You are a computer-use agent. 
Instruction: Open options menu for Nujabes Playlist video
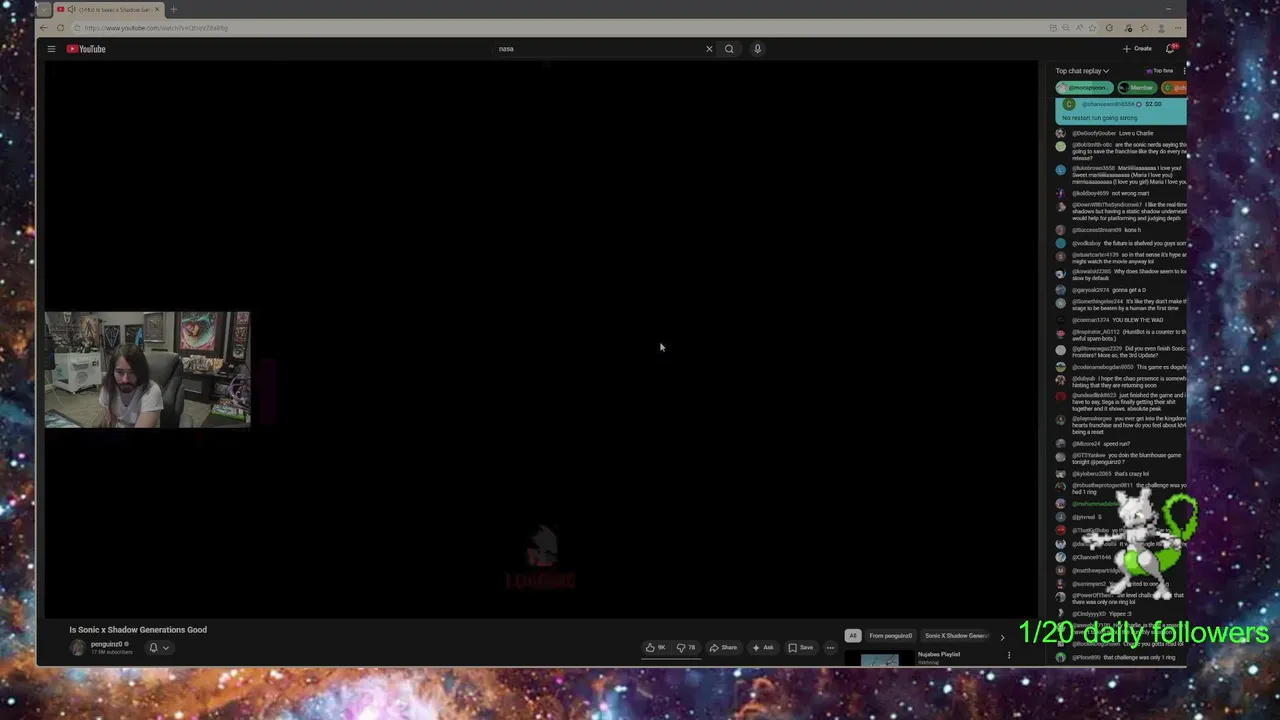point(1008,656)
